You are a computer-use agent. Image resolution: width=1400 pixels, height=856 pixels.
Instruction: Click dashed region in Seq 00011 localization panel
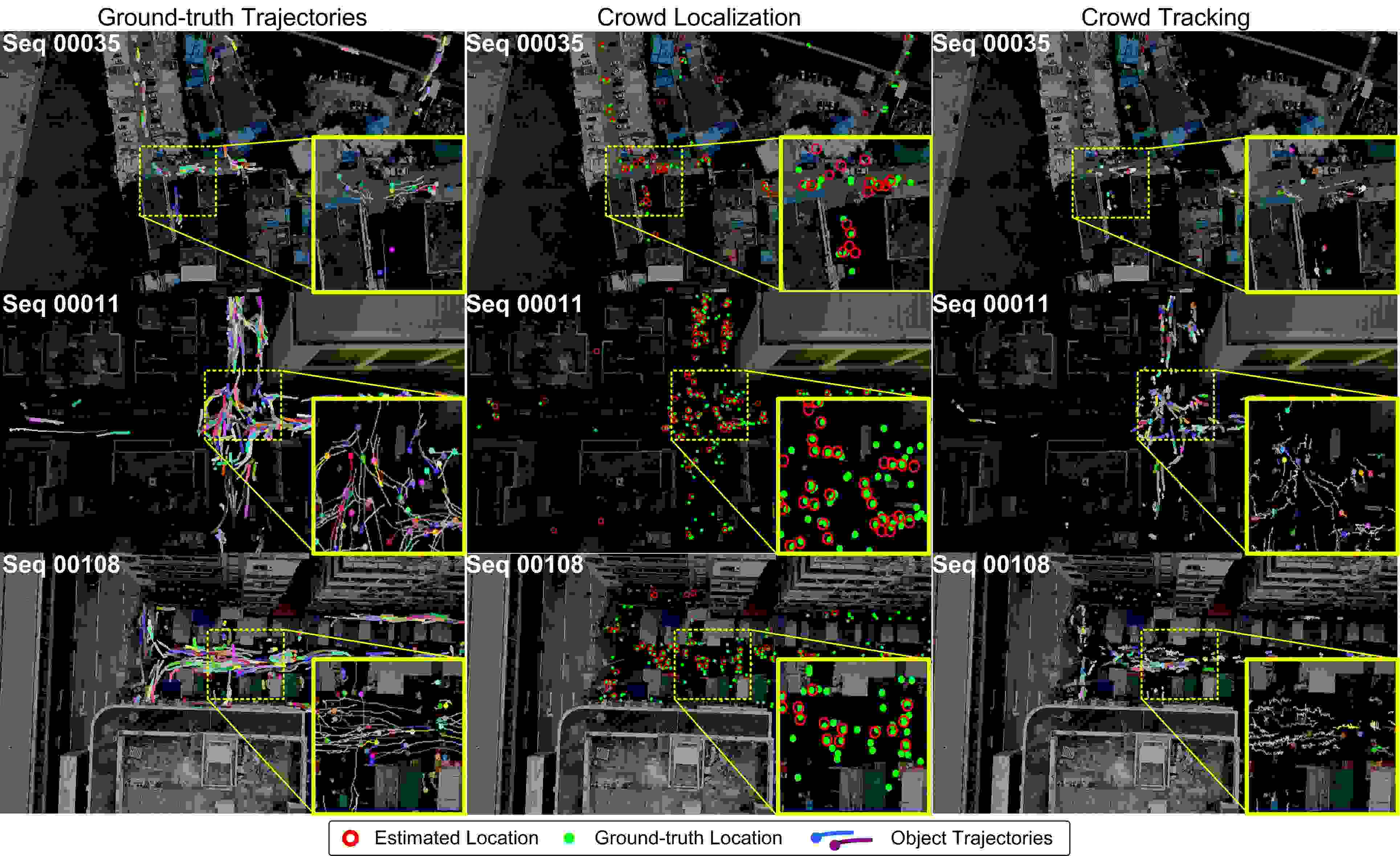tap(709, 405)
